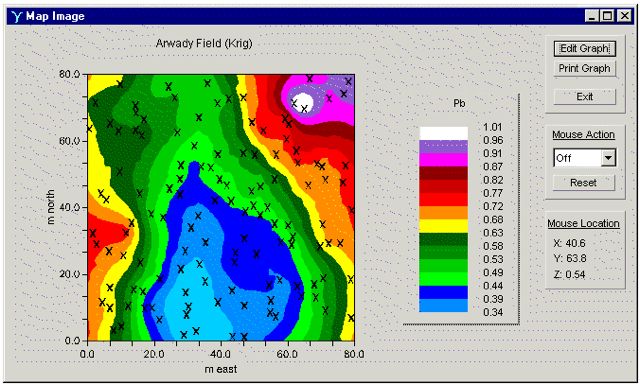Image resolution: width=640 pixels, height=385 pixels.
Task: Pick the orange 0.72 legend color
Action: (x=443, y=213)
